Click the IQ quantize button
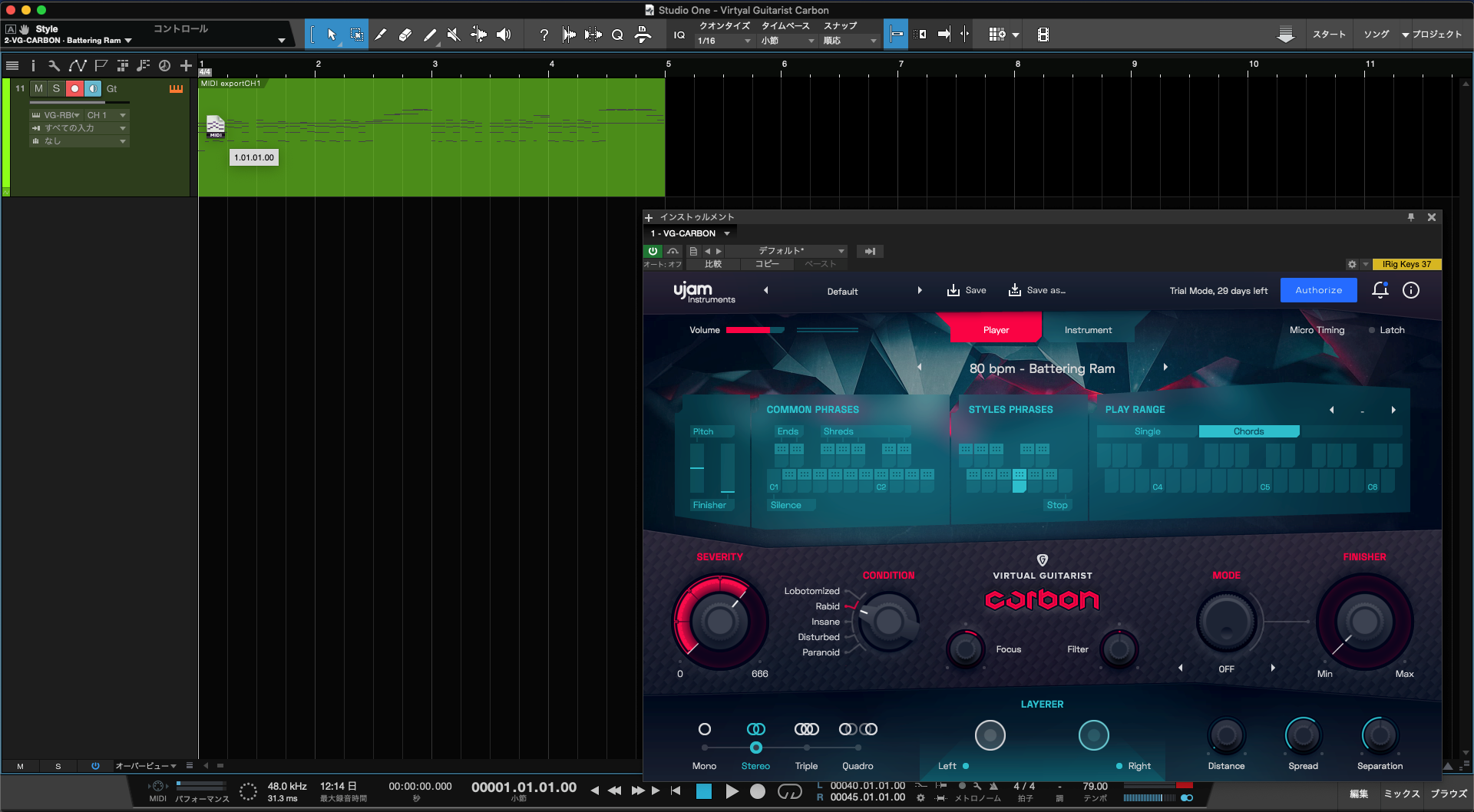Image resolution: width=1474 pixels, height=812 pixels. click(x=679, y=35)
